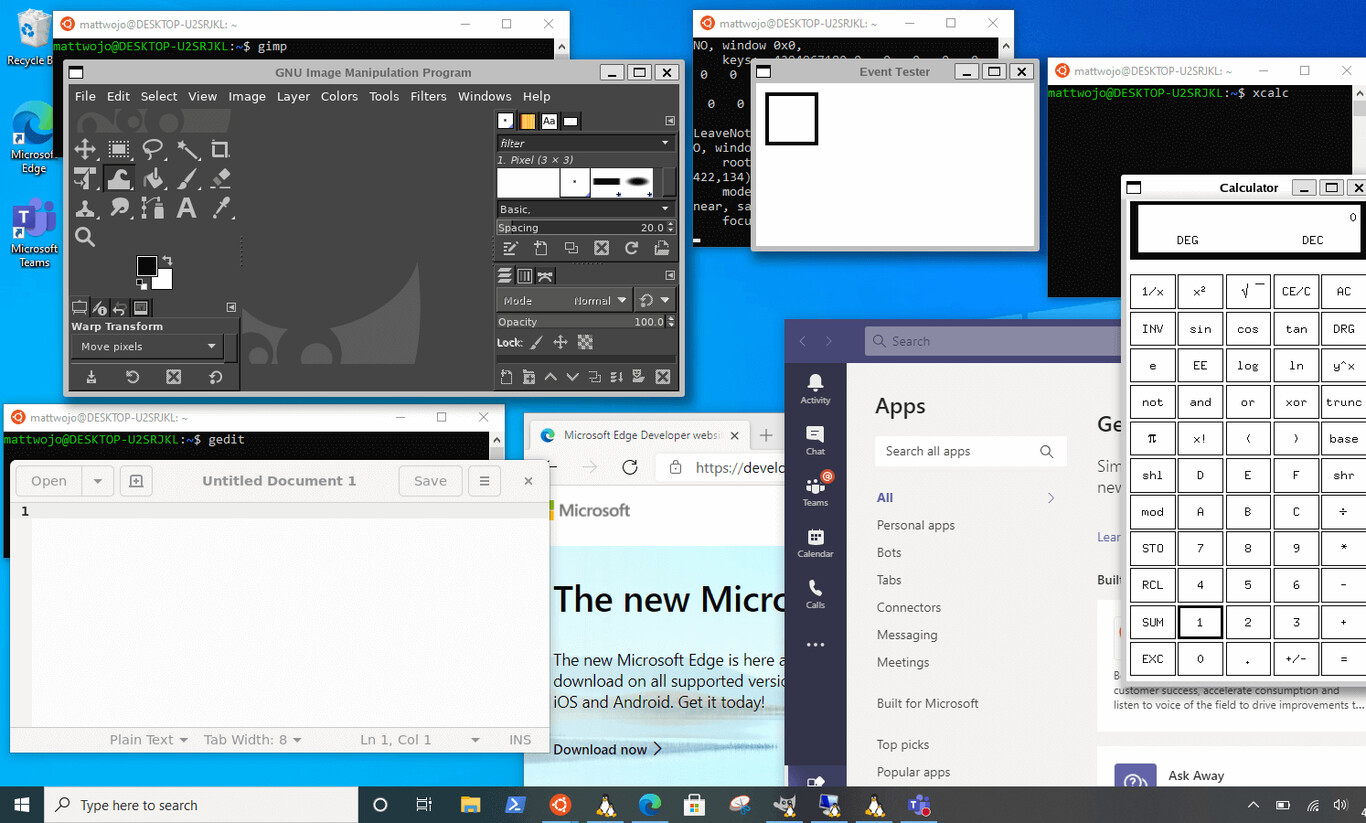Select the Text tool in GIMP
This screenshot has height=823, width=1366.
[185, 208]
